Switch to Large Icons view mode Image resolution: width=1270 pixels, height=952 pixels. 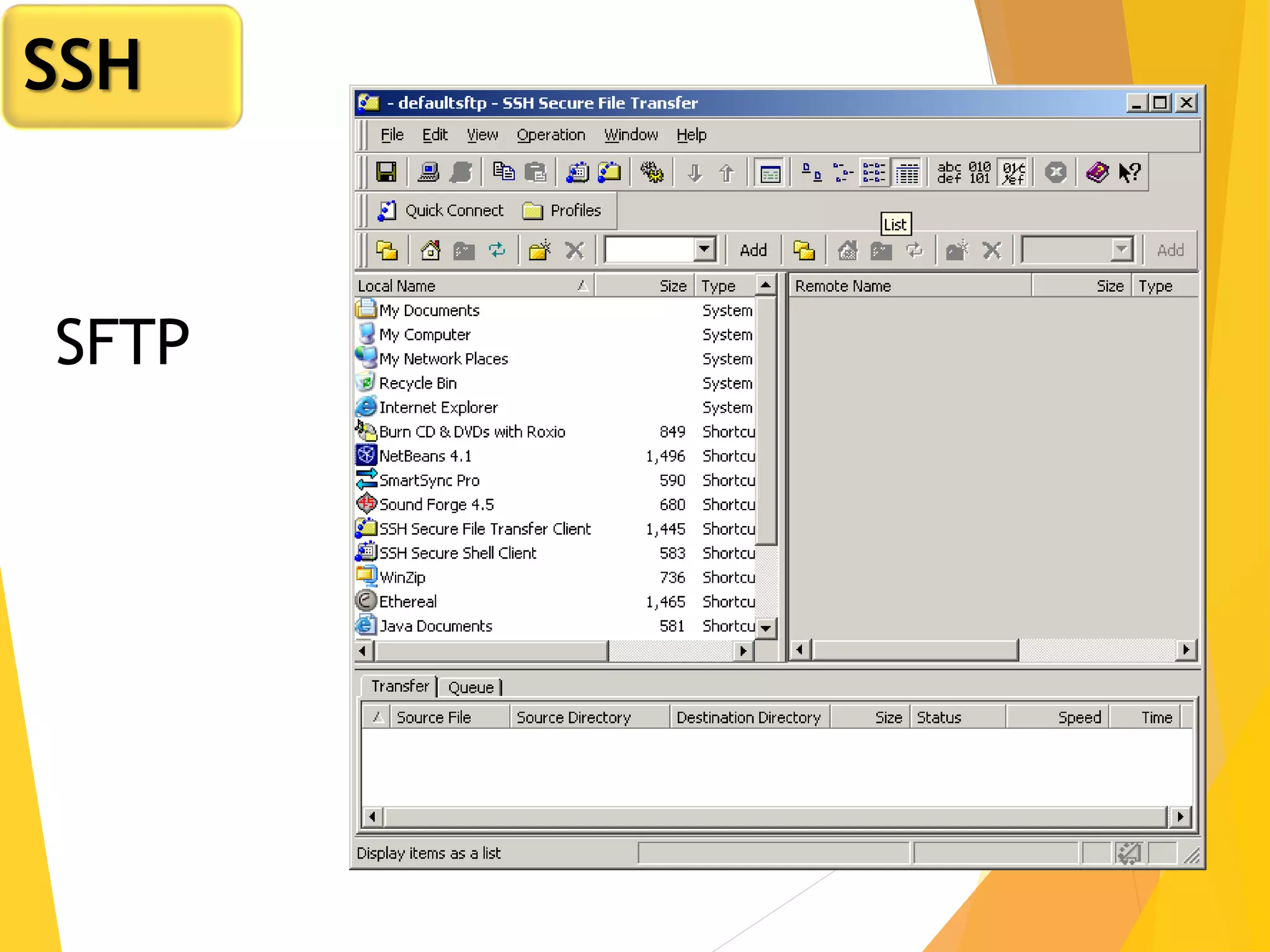[811, 172]
